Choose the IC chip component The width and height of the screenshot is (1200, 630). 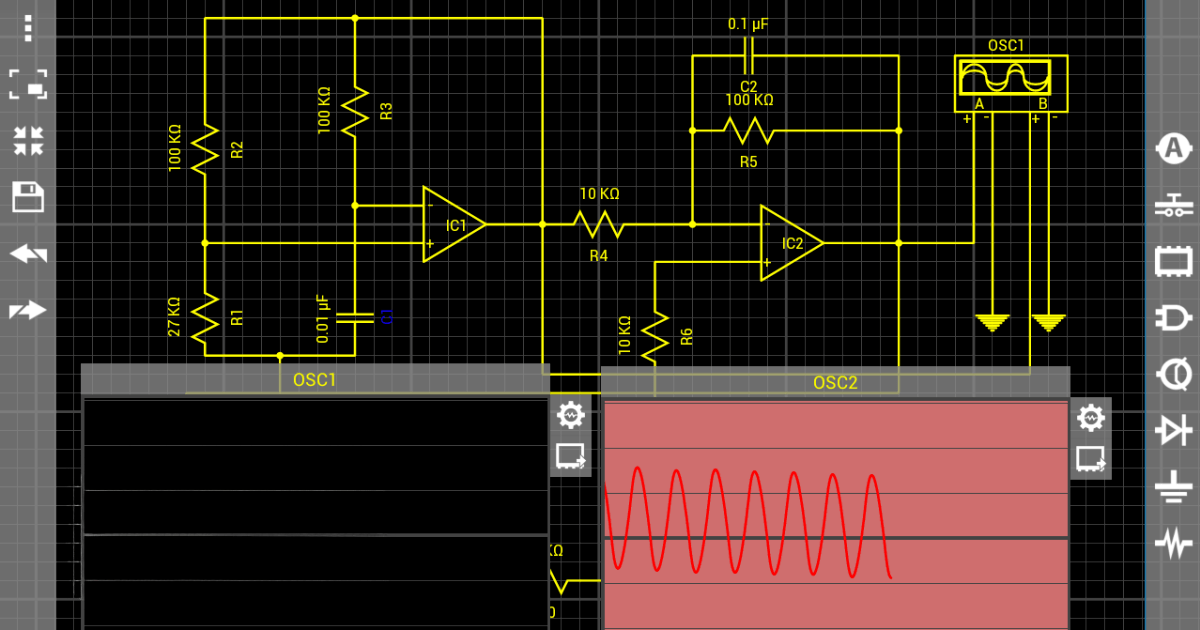pyautogui.click(x=1172, y=262)
